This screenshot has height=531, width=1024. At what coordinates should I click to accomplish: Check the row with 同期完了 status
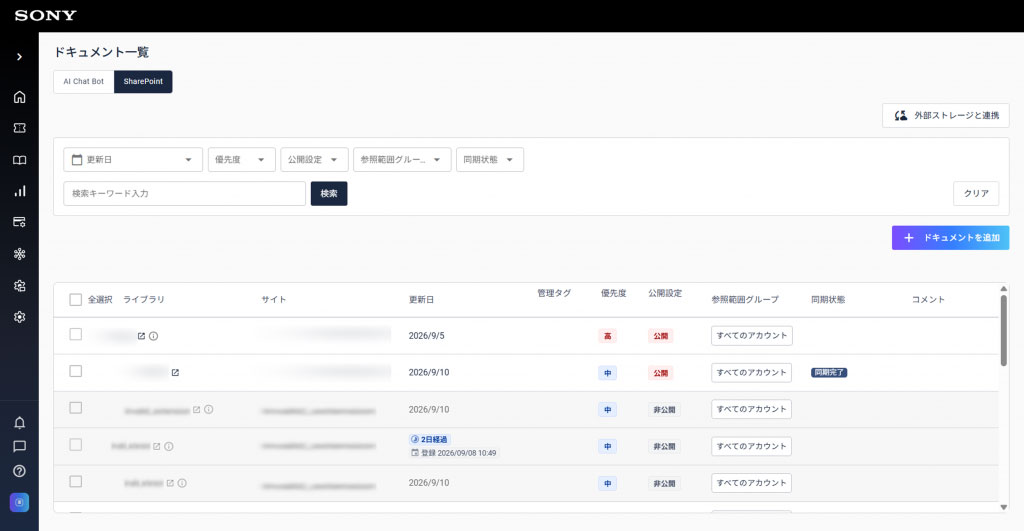(x=76, y=371)
